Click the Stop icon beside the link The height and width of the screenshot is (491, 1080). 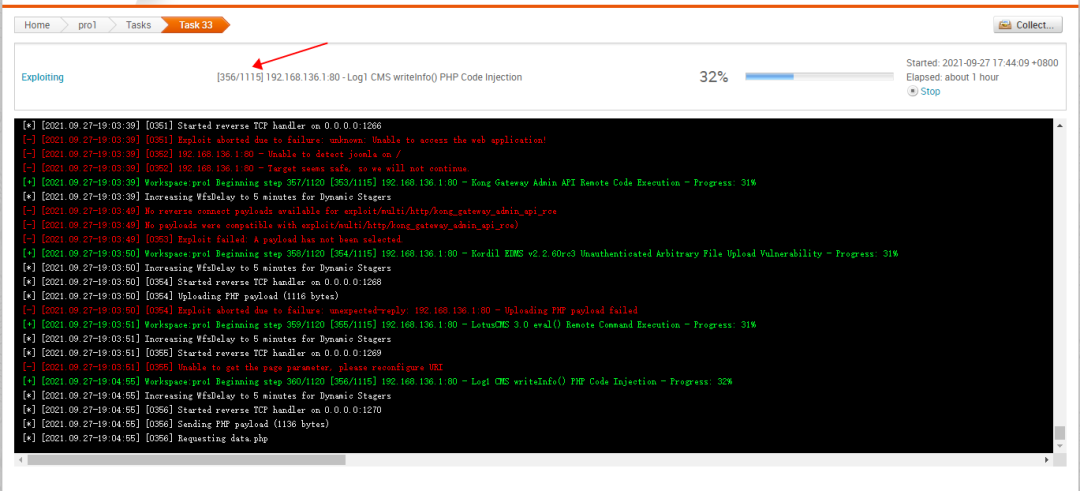click(x=912, y=91)
